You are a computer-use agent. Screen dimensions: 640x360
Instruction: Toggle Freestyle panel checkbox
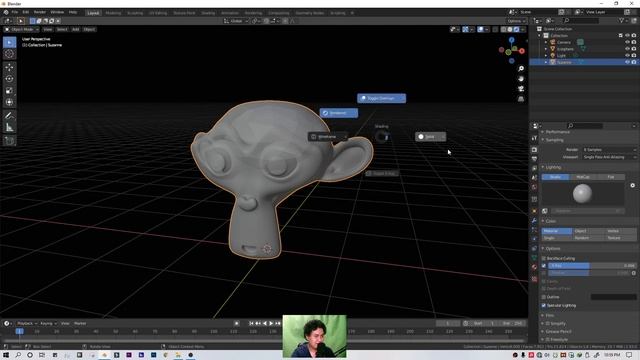548,339
